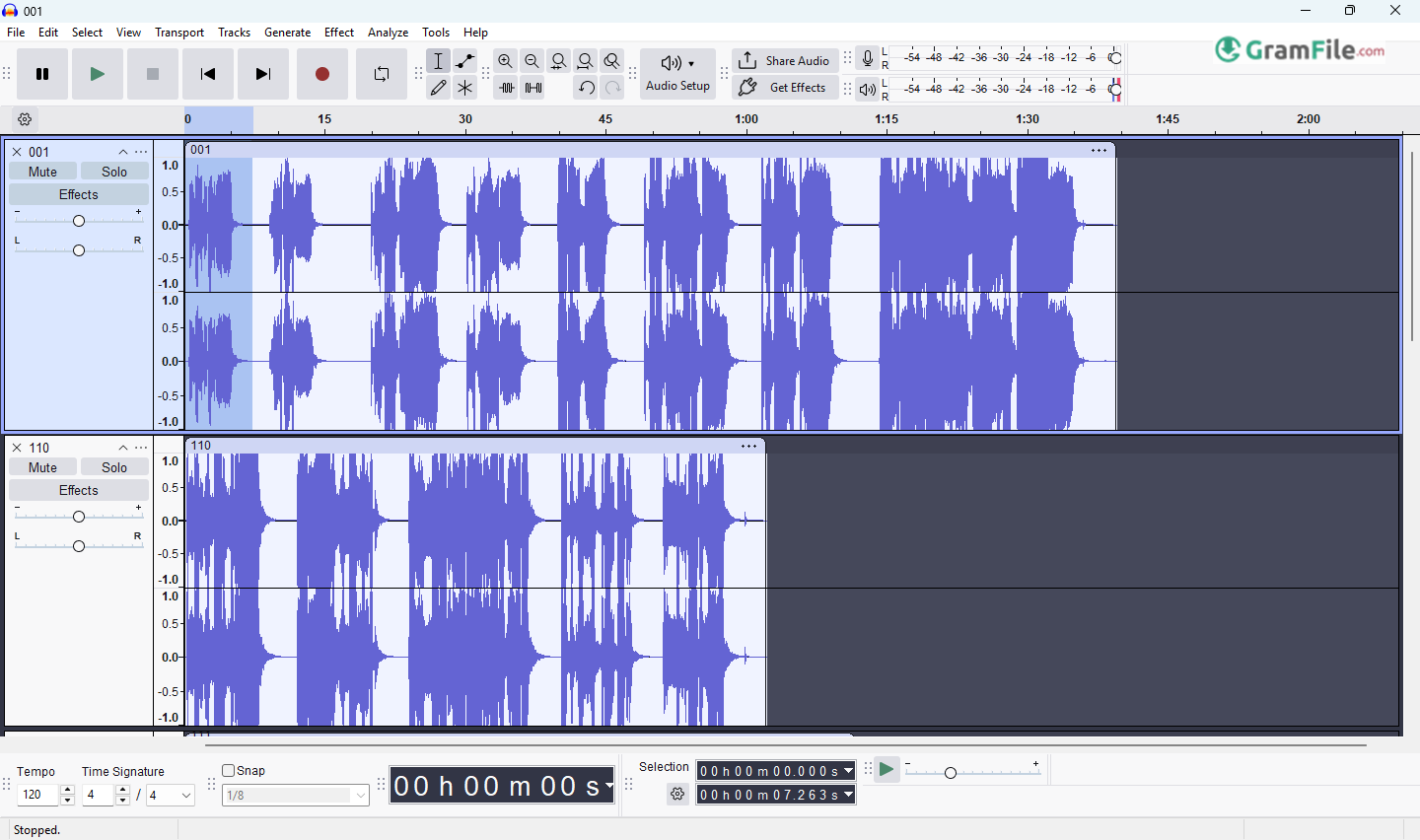
Task: Select the Envelope tool
Action: point(465,61)
